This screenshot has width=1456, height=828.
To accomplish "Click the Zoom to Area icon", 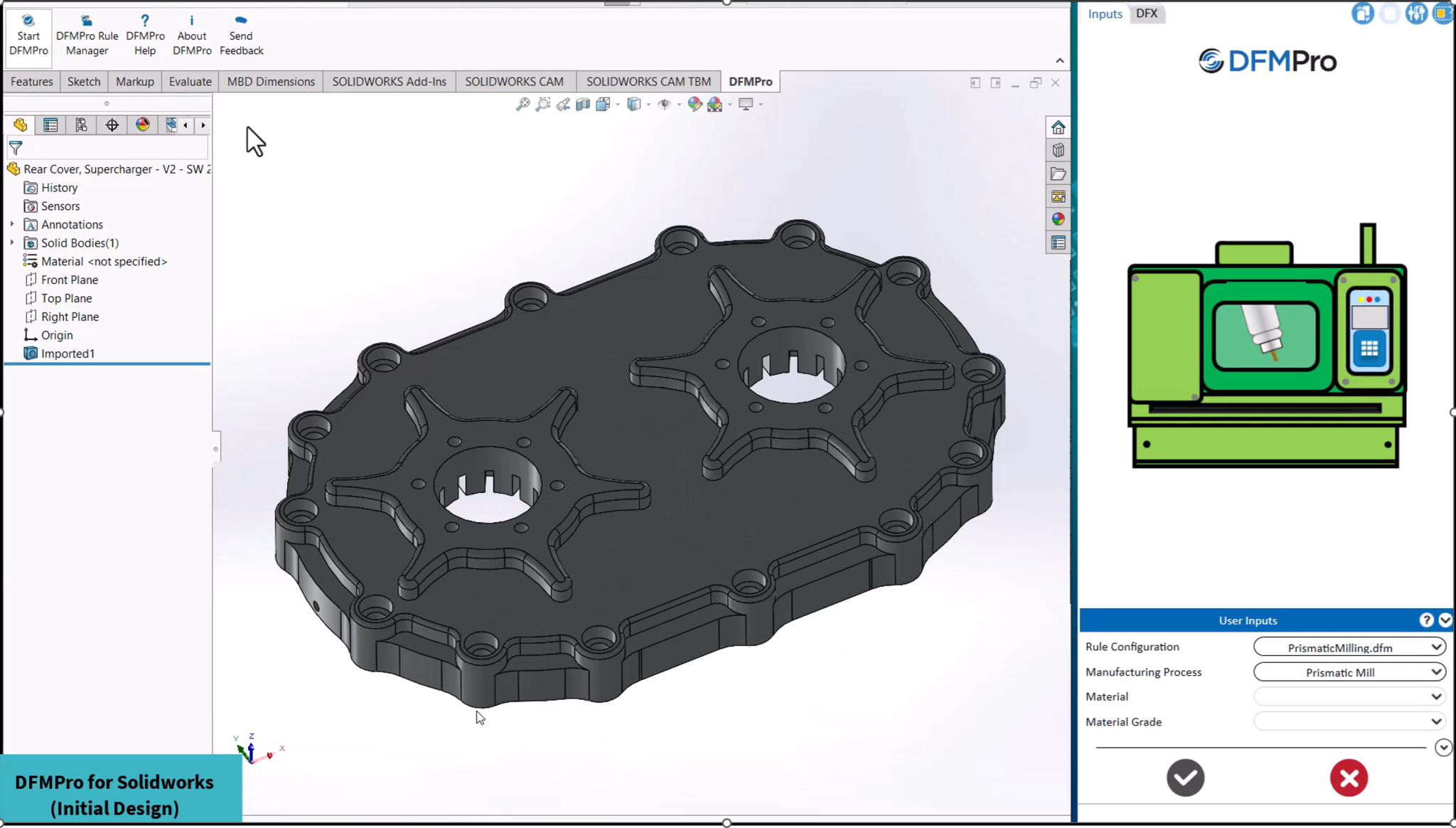I will [542, 105].
